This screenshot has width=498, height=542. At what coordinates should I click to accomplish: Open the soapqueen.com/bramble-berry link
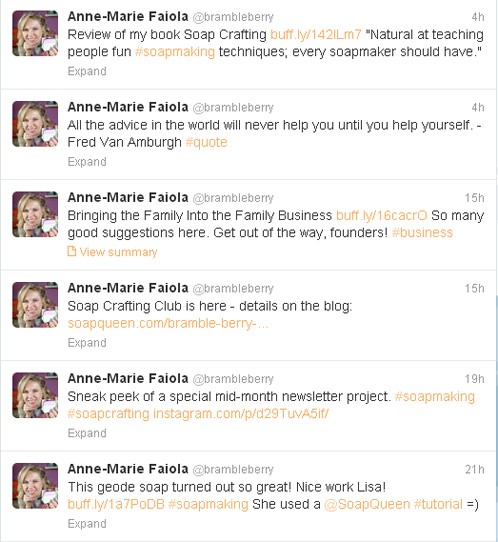(168, 324)
